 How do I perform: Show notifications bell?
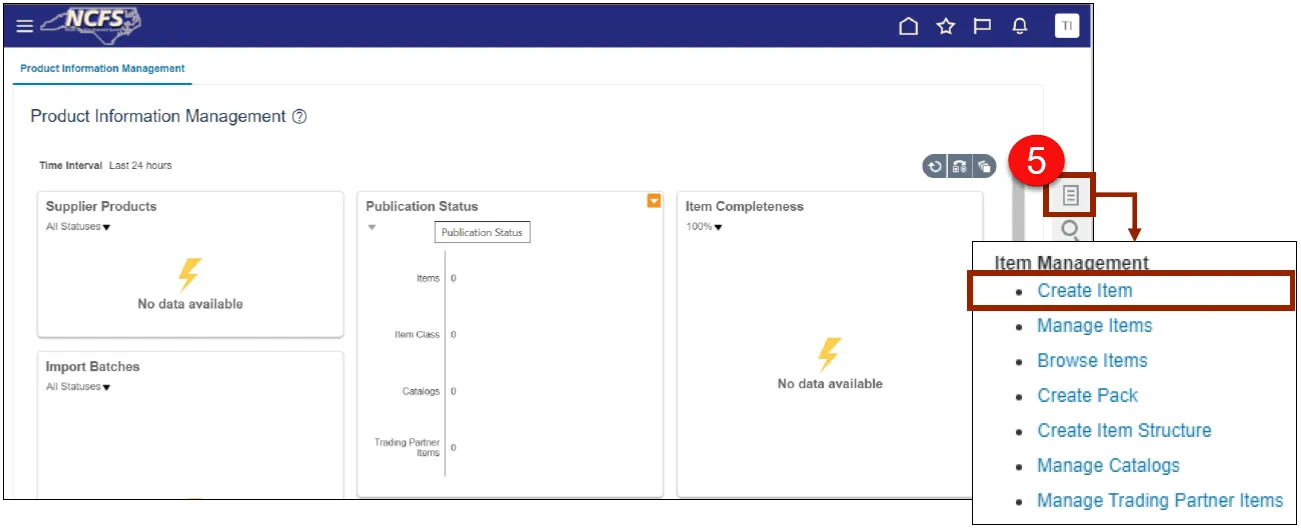[x=1019, y=26]
